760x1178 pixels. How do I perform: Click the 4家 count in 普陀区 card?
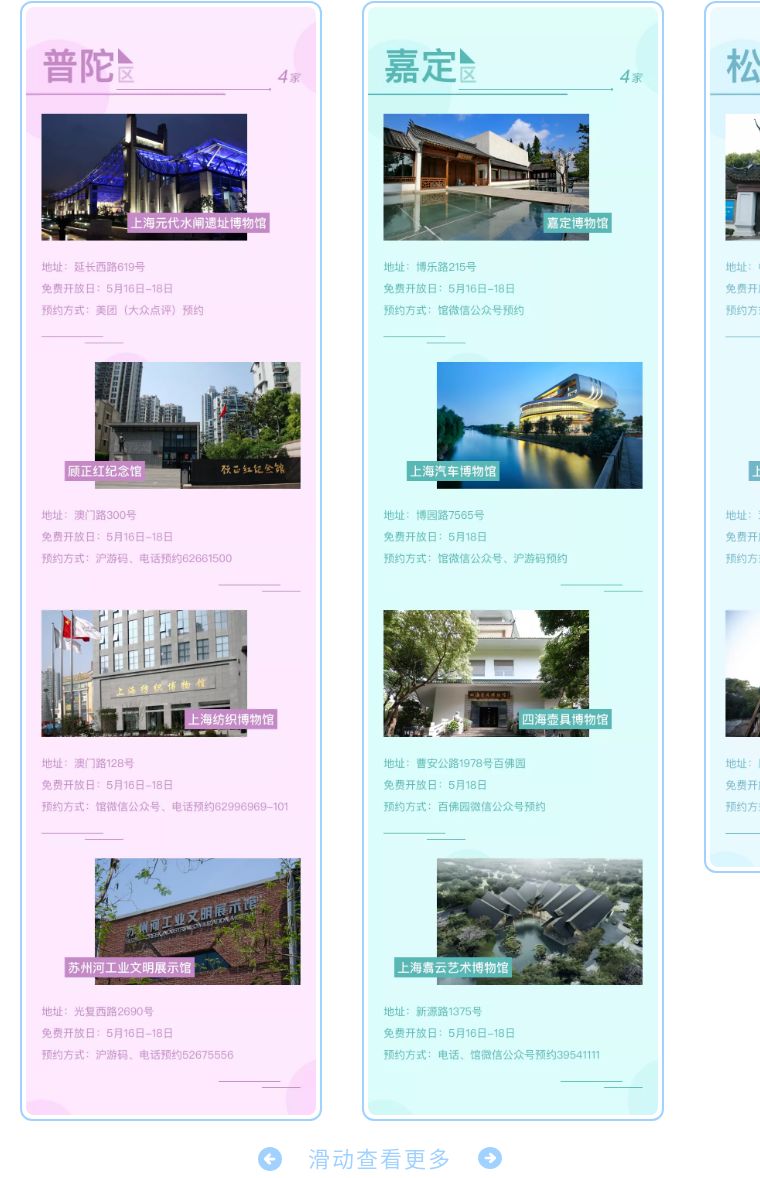pyautogui.click(x=289, y=77)
